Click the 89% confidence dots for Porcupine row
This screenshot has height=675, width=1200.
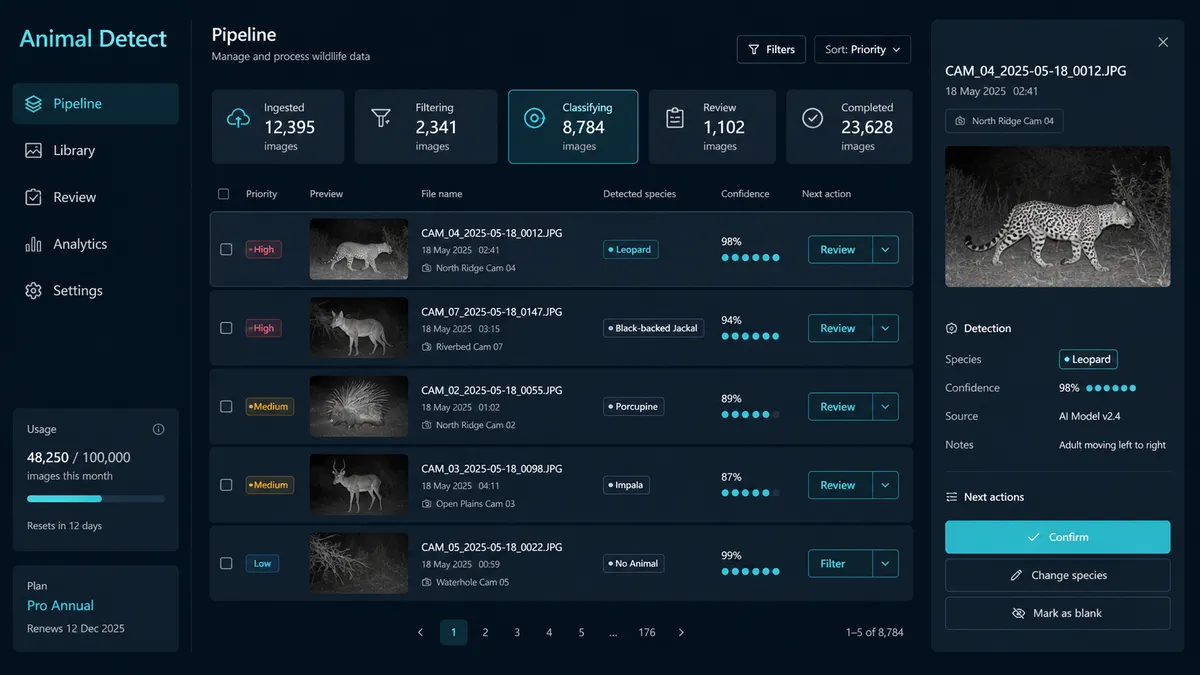pyautogui.click(x=750, y=414)
